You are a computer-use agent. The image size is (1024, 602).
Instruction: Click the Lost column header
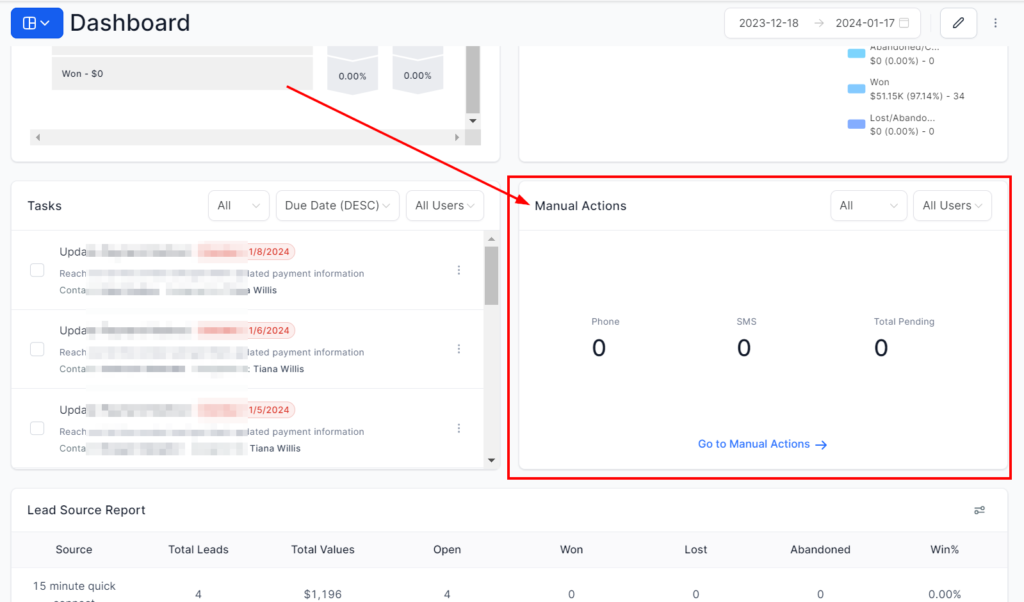click(696, 550)
